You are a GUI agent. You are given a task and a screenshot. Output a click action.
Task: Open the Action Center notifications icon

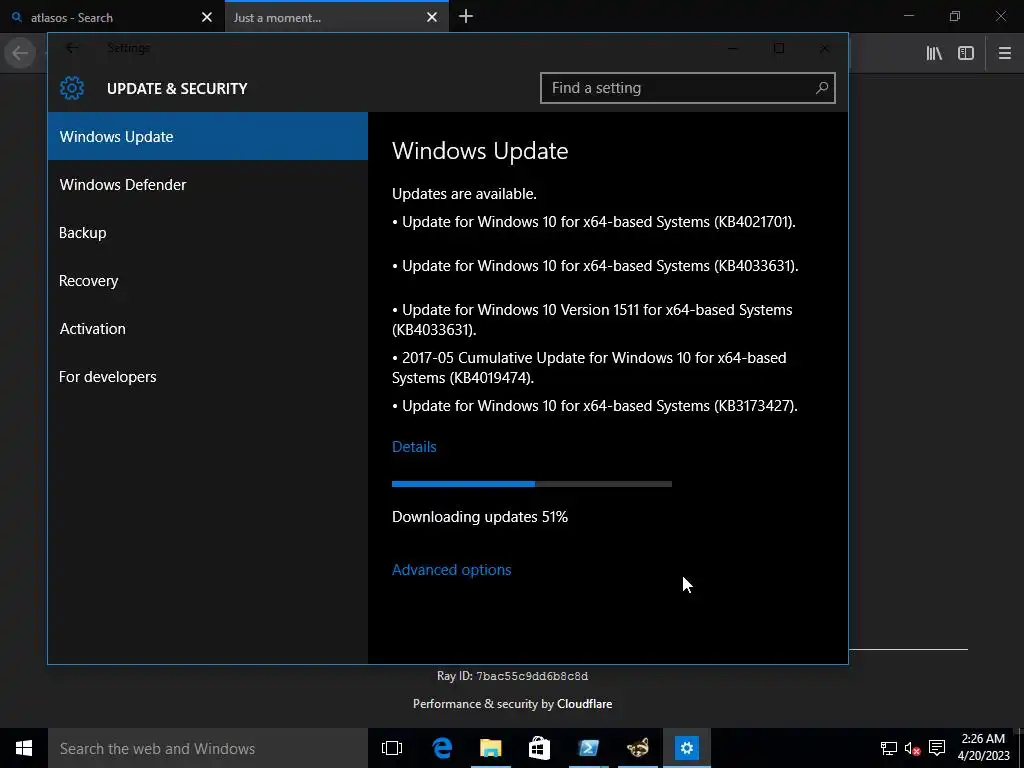pyautogui.click(x=937, y=748)
